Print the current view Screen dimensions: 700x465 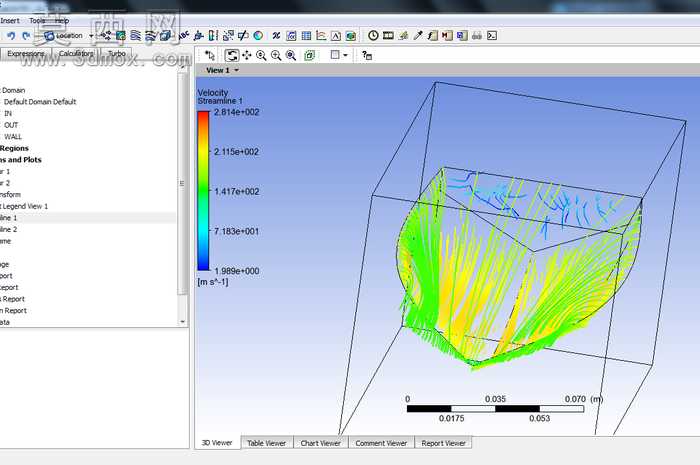477,36
